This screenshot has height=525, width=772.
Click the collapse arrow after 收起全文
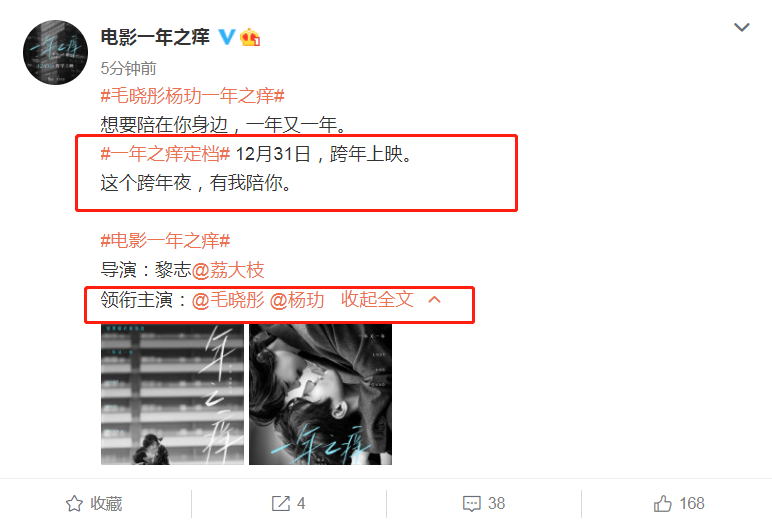point(434,299)
